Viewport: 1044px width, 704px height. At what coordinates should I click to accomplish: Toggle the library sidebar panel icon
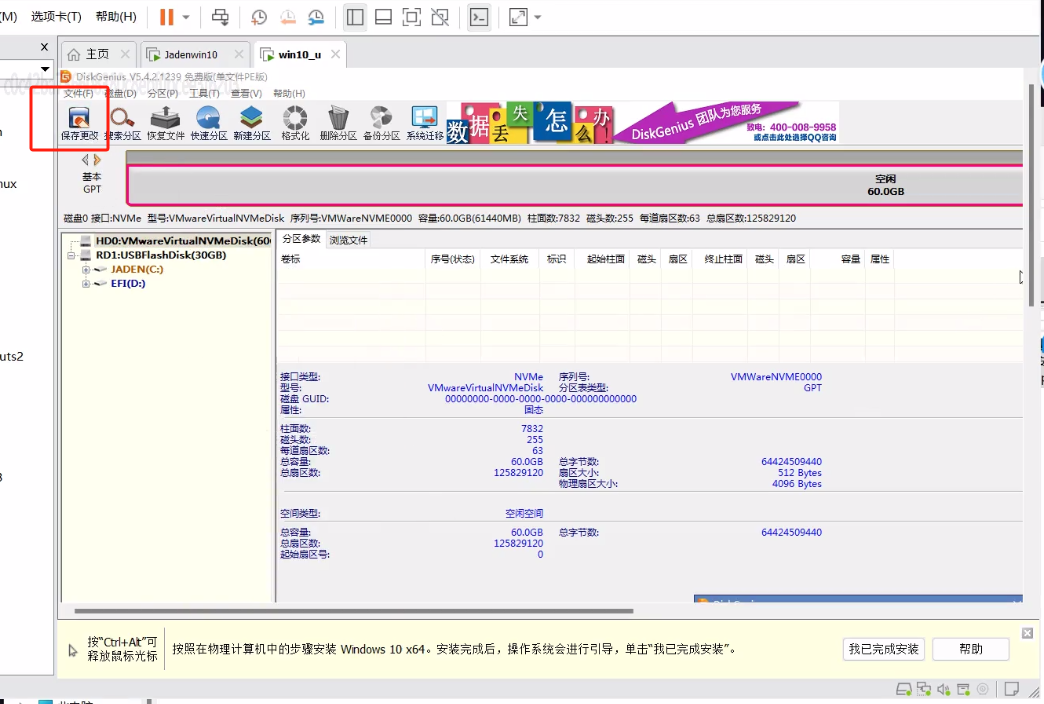coord(356,17)
